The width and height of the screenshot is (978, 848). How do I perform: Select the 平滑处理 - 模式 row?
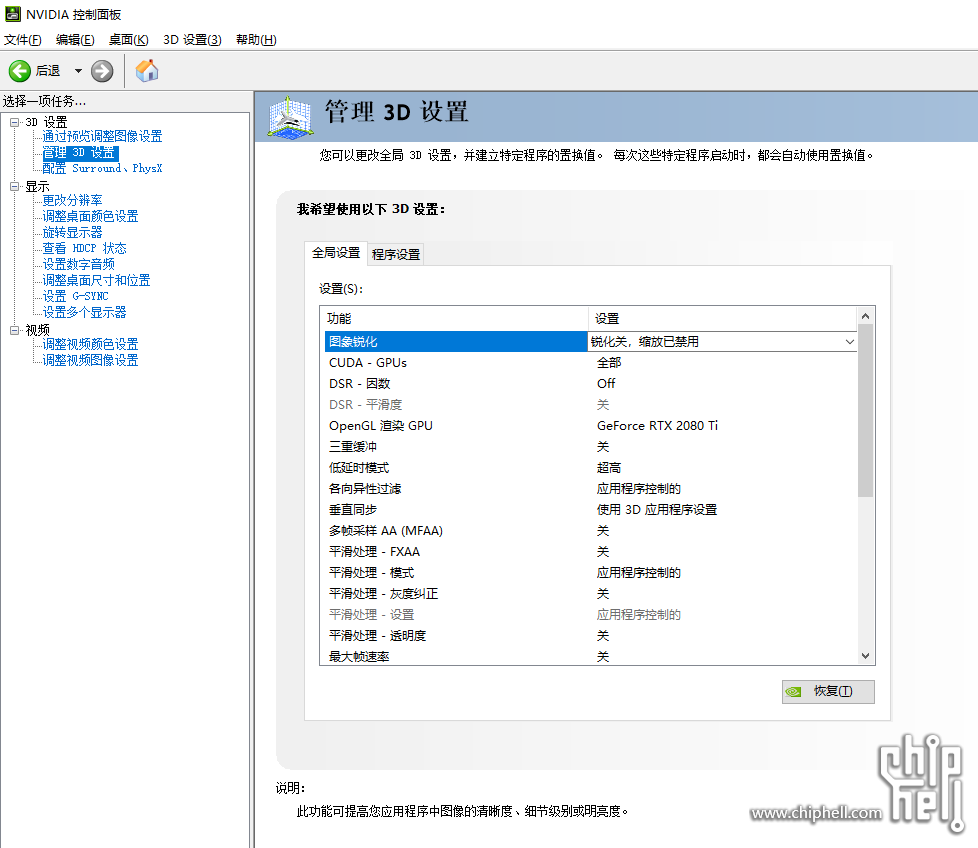pos(591,573)
